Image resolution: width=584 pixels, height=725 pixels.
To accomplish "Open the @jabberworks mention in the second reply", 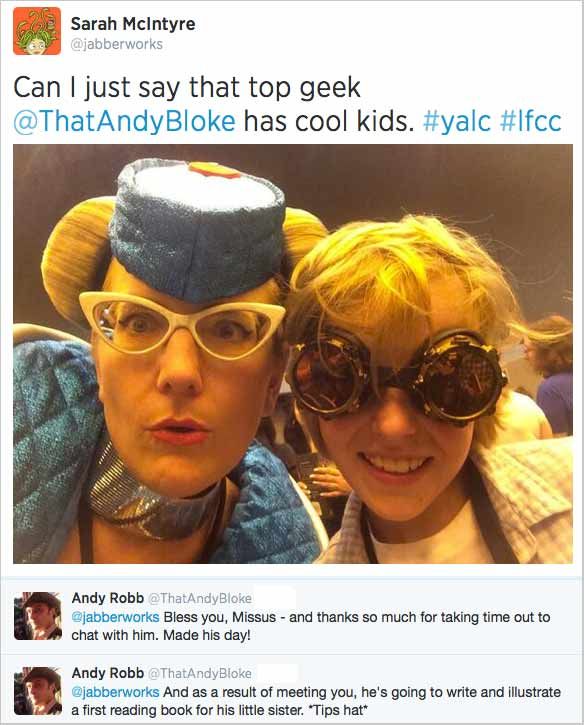I will pos(115,692).
